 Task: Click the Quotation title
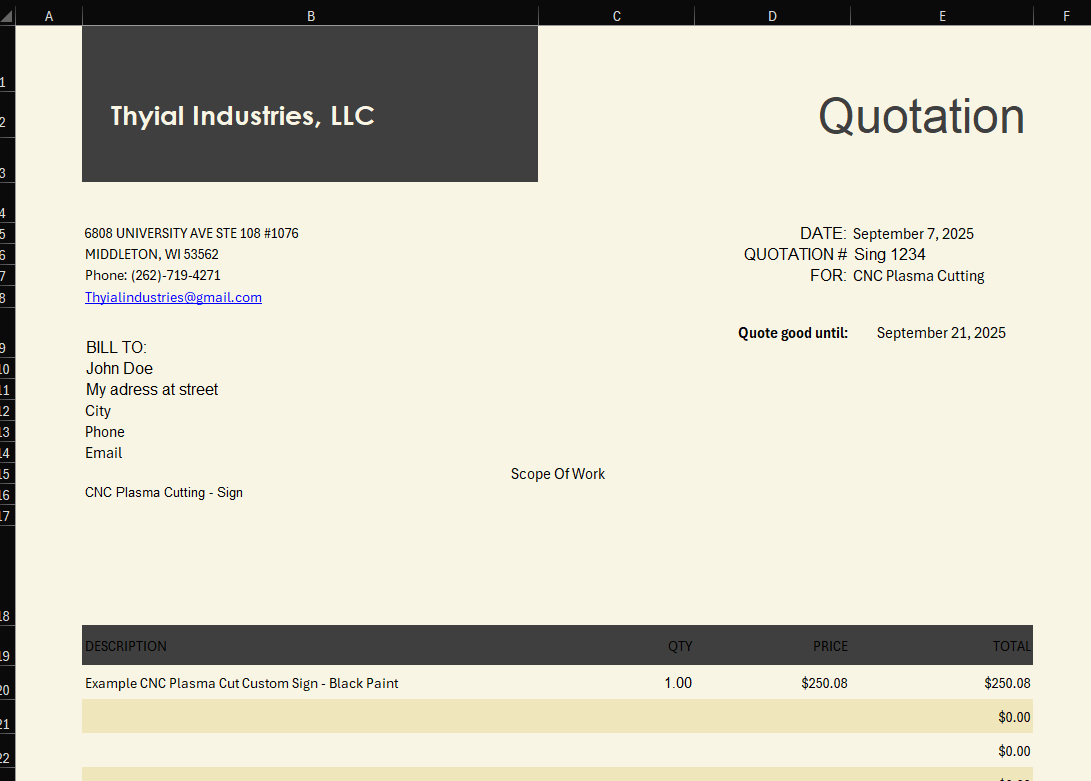pyautogui.click(x=921, y=116)
